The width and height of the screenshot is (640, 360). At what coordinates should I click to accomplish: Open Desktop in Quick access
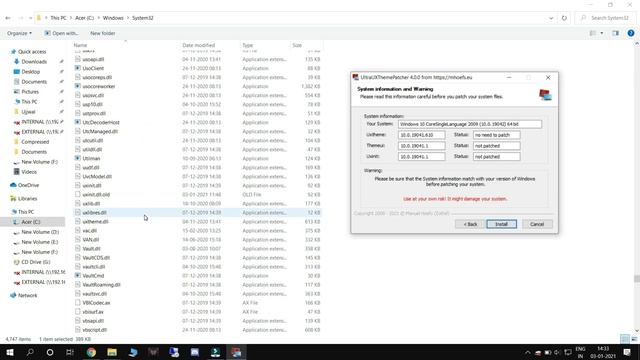click(31, 72)
